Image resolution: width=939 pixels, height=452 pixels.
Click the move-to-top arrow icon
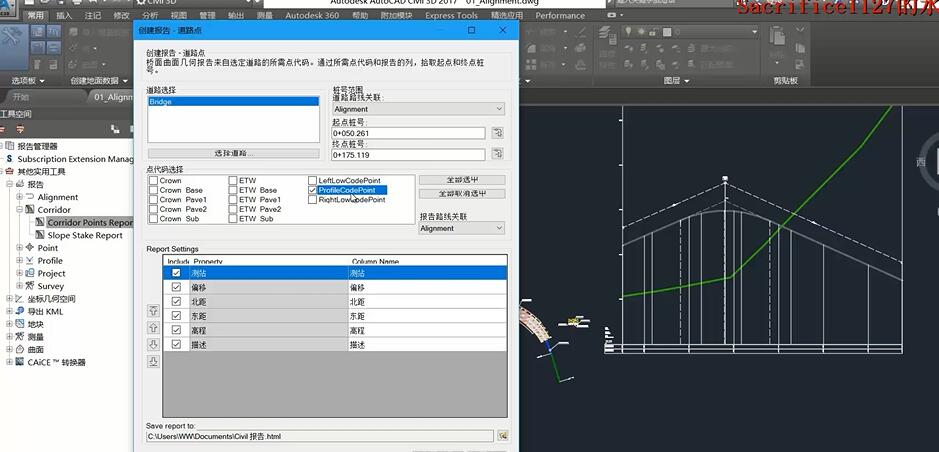[x=153, y=311]
